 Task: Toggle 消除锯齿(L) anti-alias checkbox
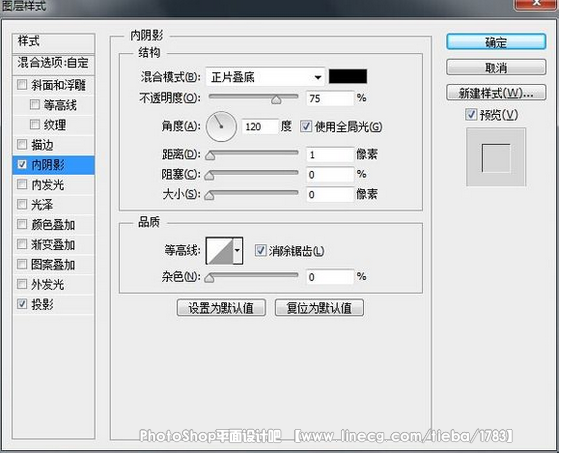pos(260,250)
